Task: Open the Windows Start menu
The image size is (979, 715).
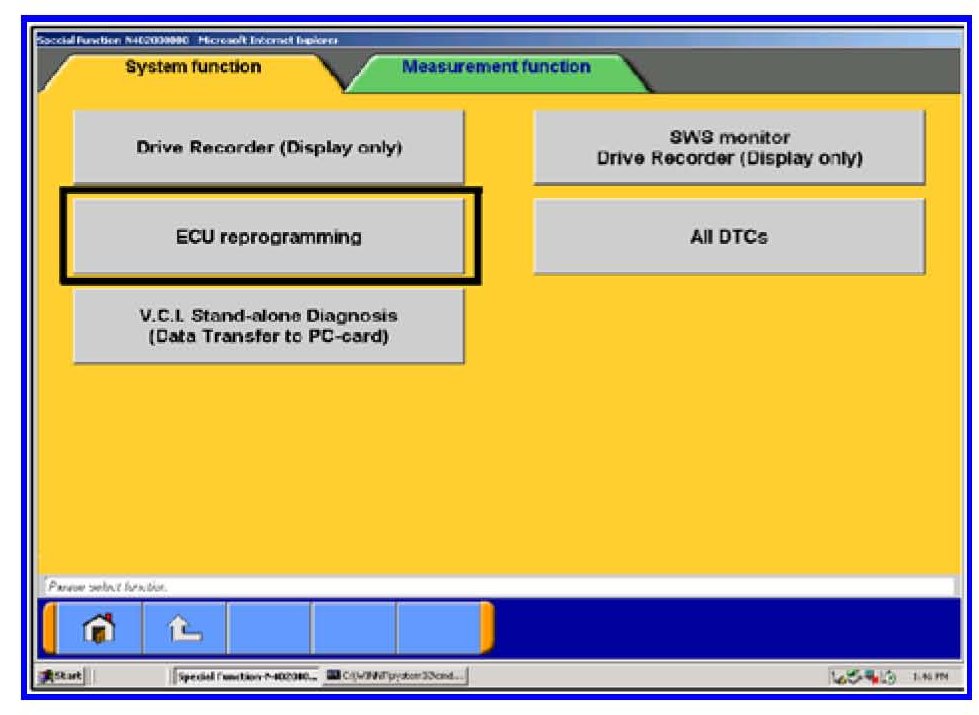Action: (62, 675)
